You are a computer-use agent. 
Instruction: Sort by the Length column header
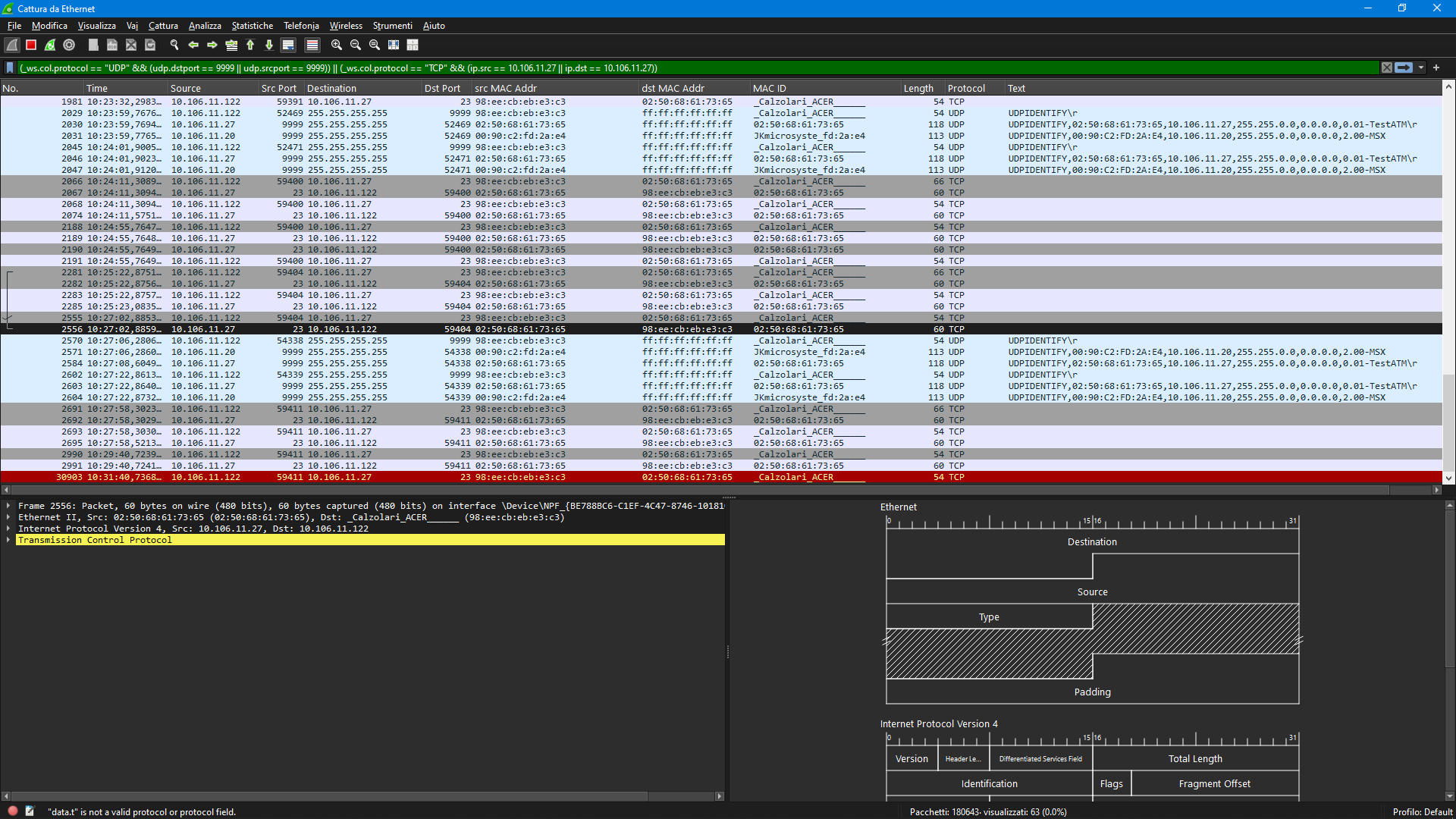923,89
